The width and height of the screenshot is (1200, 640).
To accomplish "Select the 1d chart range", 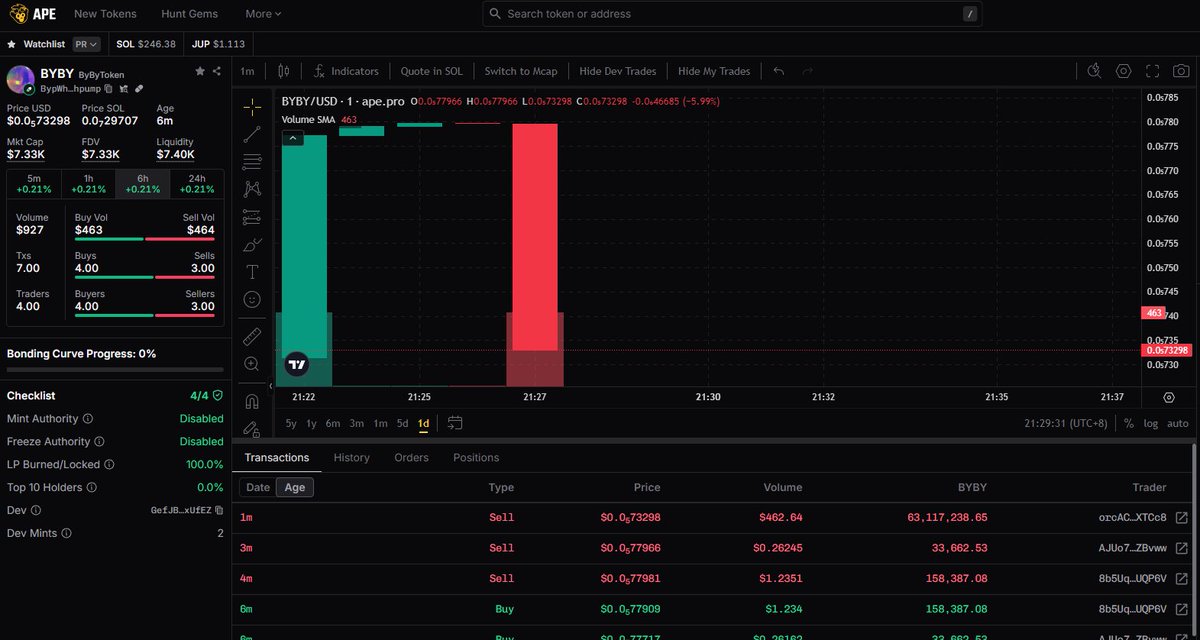I will (x=423, y=423).
